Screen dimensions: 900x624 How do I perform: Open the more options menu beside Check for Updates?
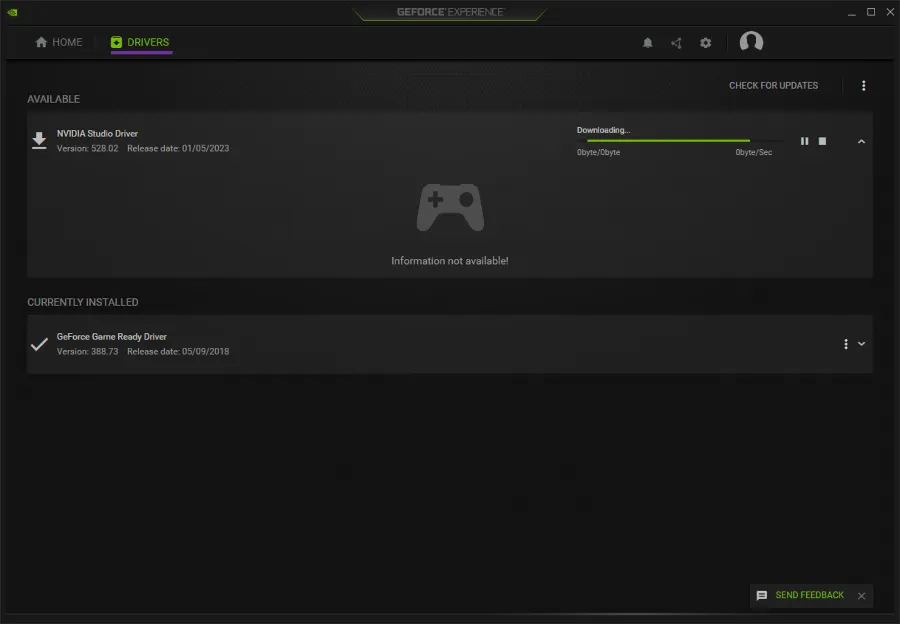[x=863, y=86]
